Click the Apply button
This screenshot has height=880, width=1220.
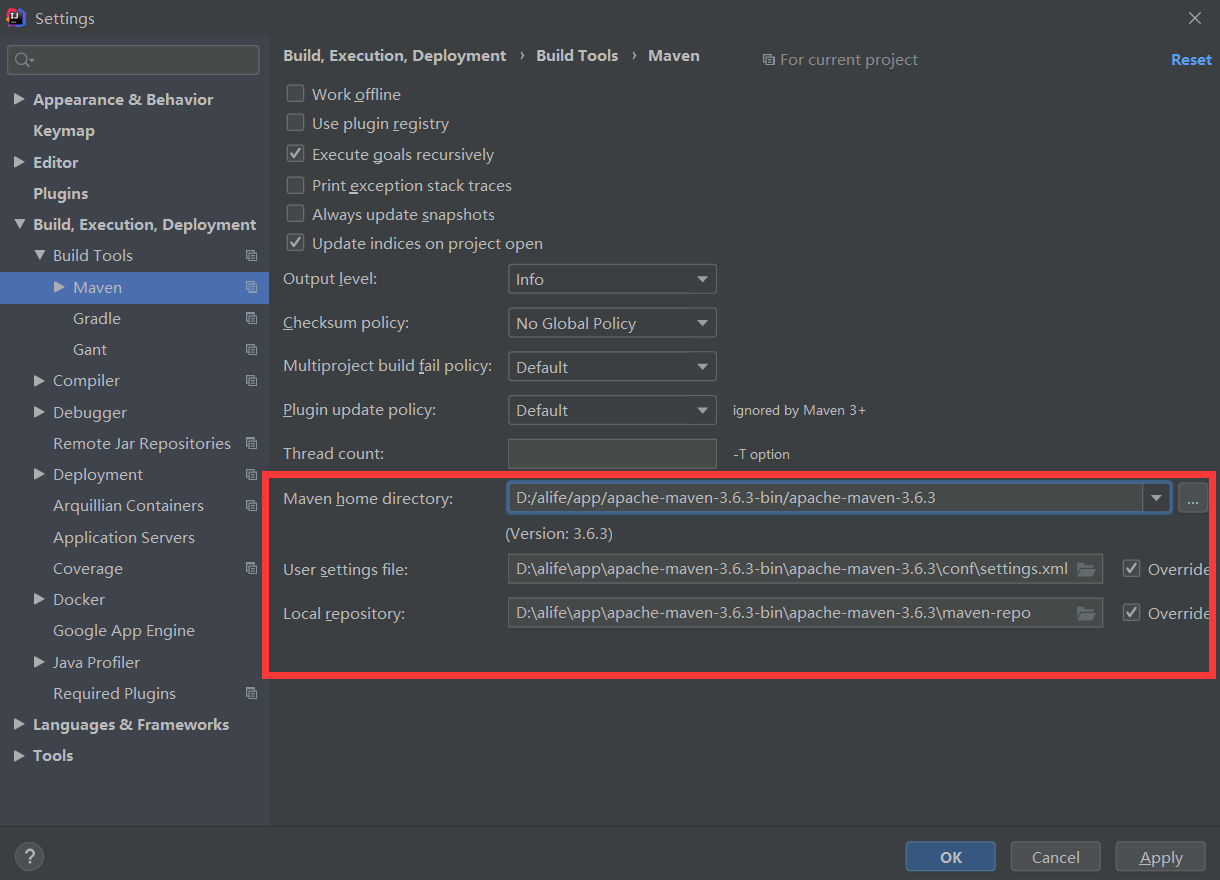point(1161,857)
